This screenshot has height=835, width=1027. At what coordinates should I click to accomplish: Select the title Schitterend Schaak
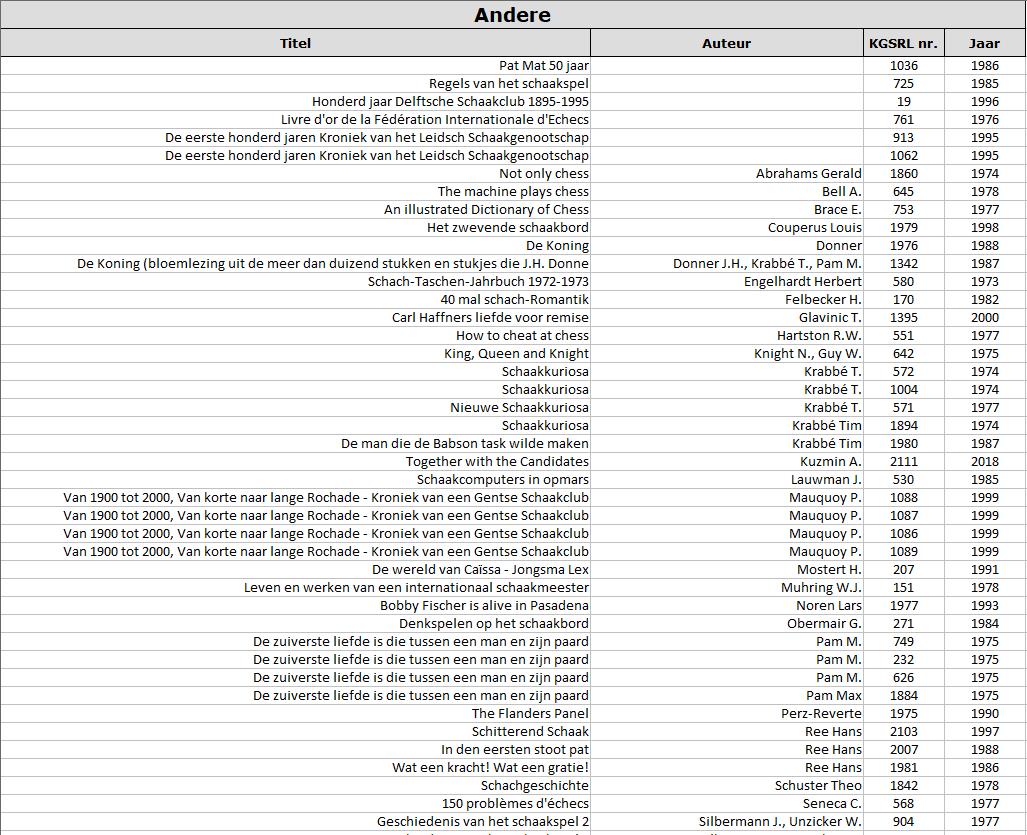point(530,732)
